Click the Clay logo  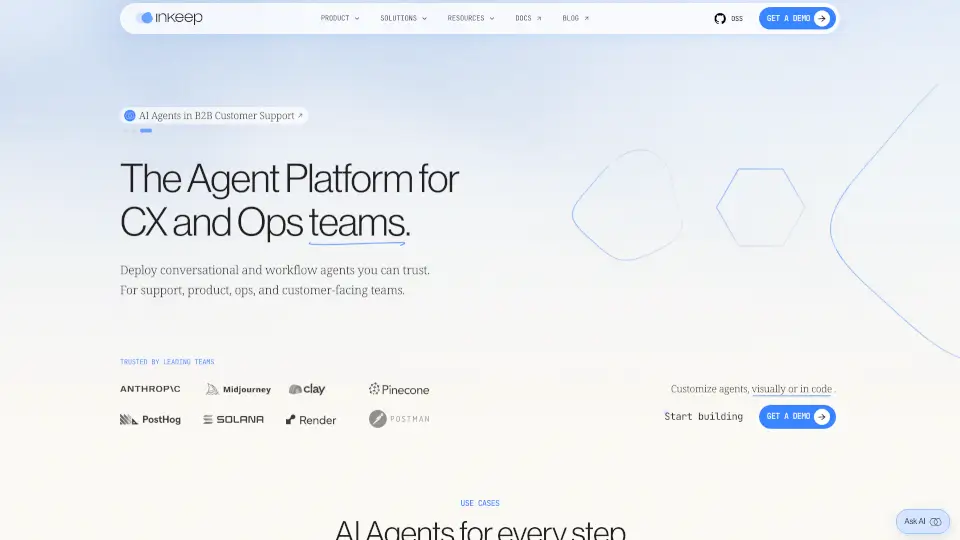point(307,389)
